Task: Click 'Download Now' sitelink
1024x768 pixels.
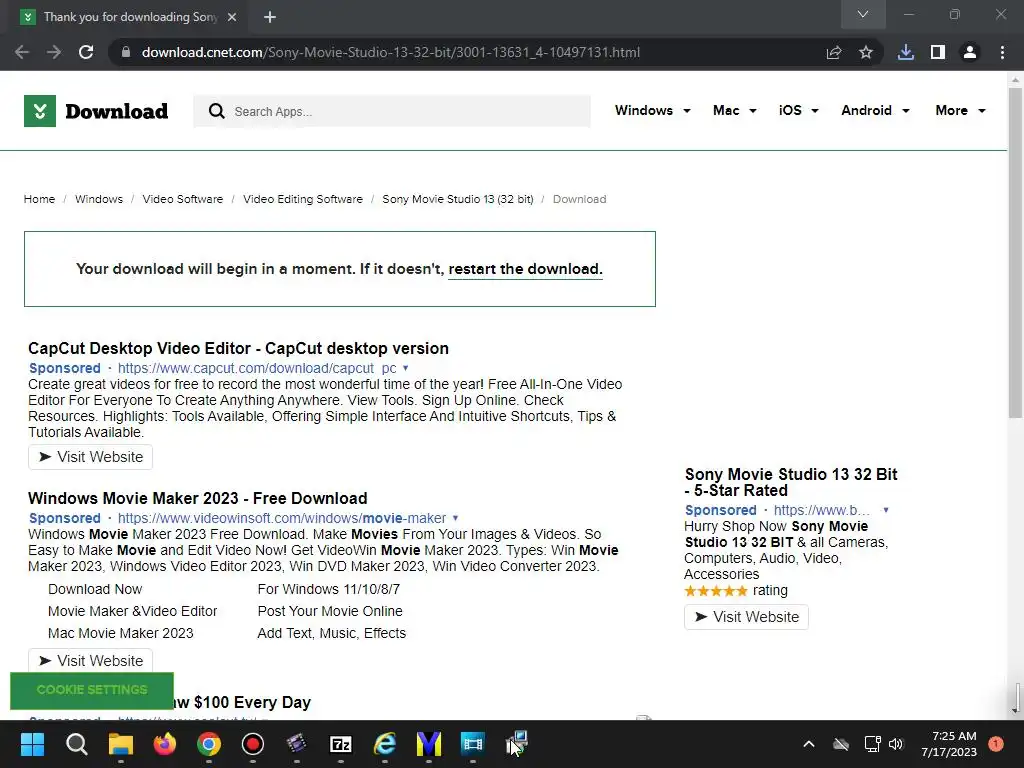Action: [95, 589]
